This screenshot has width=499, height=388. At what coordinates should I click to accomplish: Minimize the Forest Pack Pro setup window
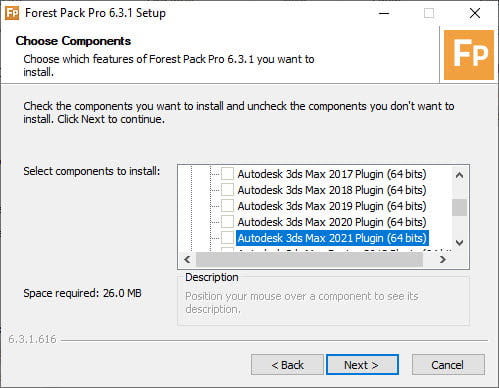pos(384,13)
